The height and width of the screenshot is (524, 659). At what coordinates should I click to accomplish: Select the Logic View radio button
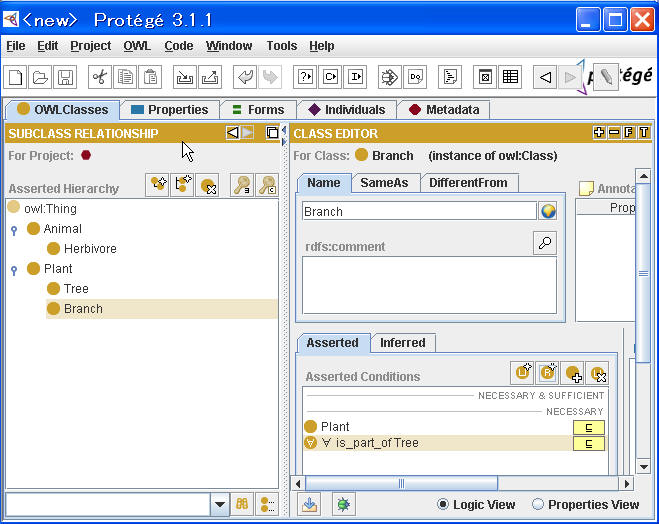click(444, 504)
